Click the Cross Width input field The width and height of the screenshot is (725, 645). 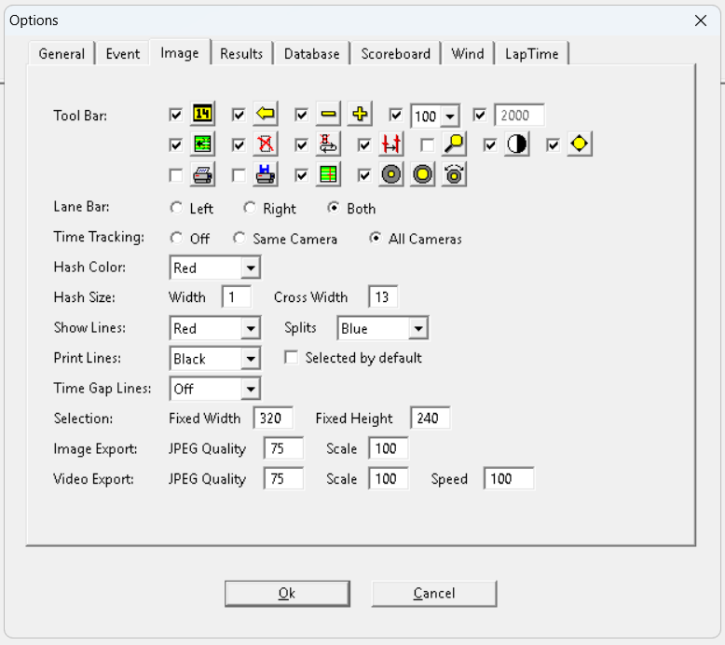(x=383, y=297)
